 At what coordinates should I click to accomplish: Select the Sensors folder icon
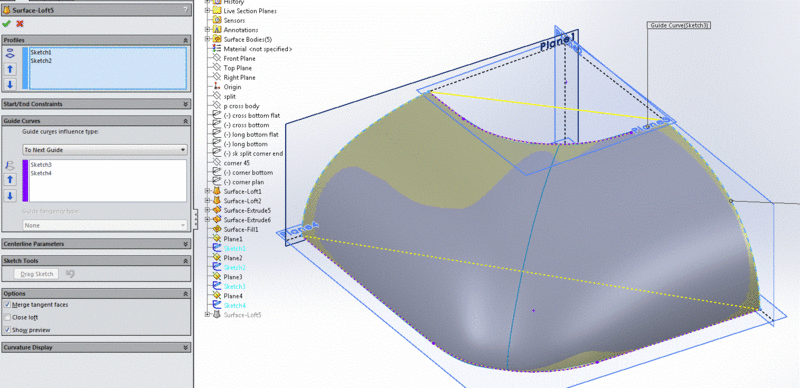click(216, 20)
